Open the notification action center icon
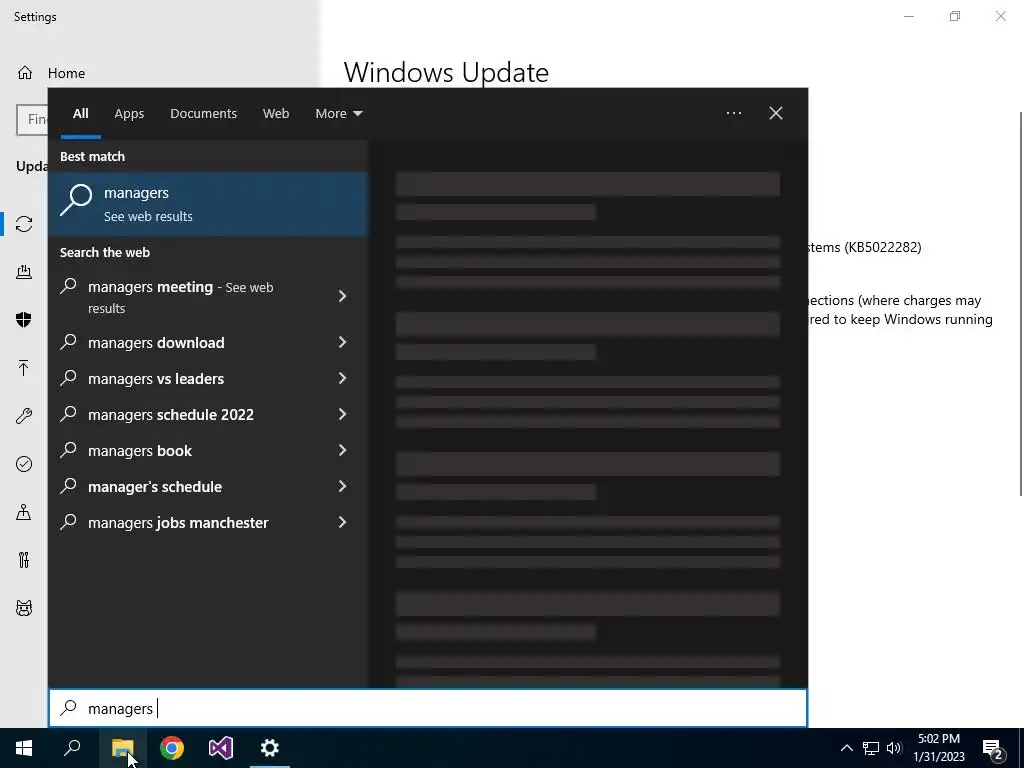This screenshot has height=768, width=1024. pyautogui.click(x=993, y=749)
